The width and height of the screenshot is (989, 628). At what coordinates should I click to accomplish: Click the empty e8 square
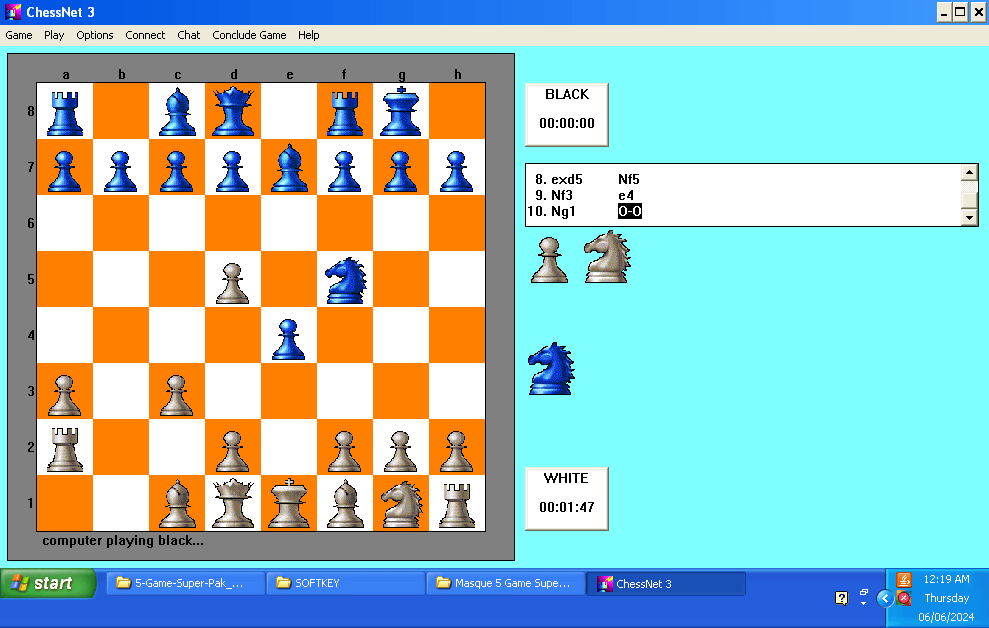tap(289, 112)
